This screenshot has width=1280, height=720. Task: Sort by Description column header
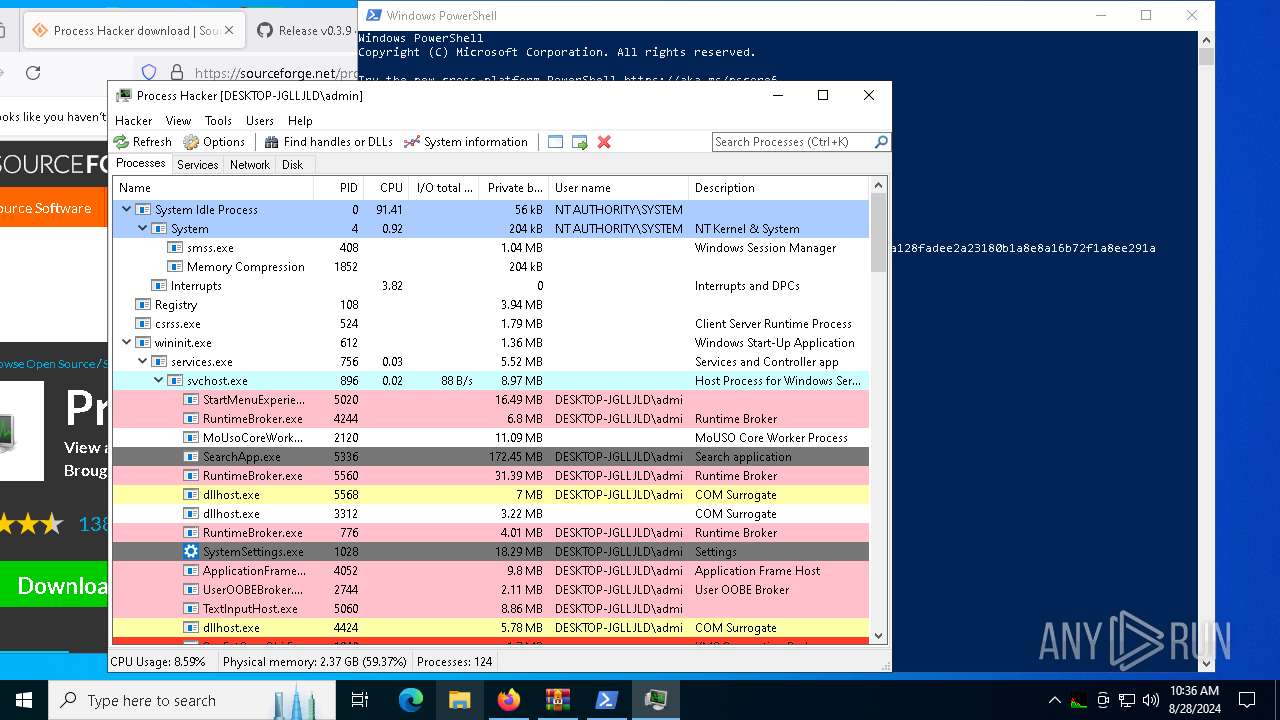tap(779, 188)
